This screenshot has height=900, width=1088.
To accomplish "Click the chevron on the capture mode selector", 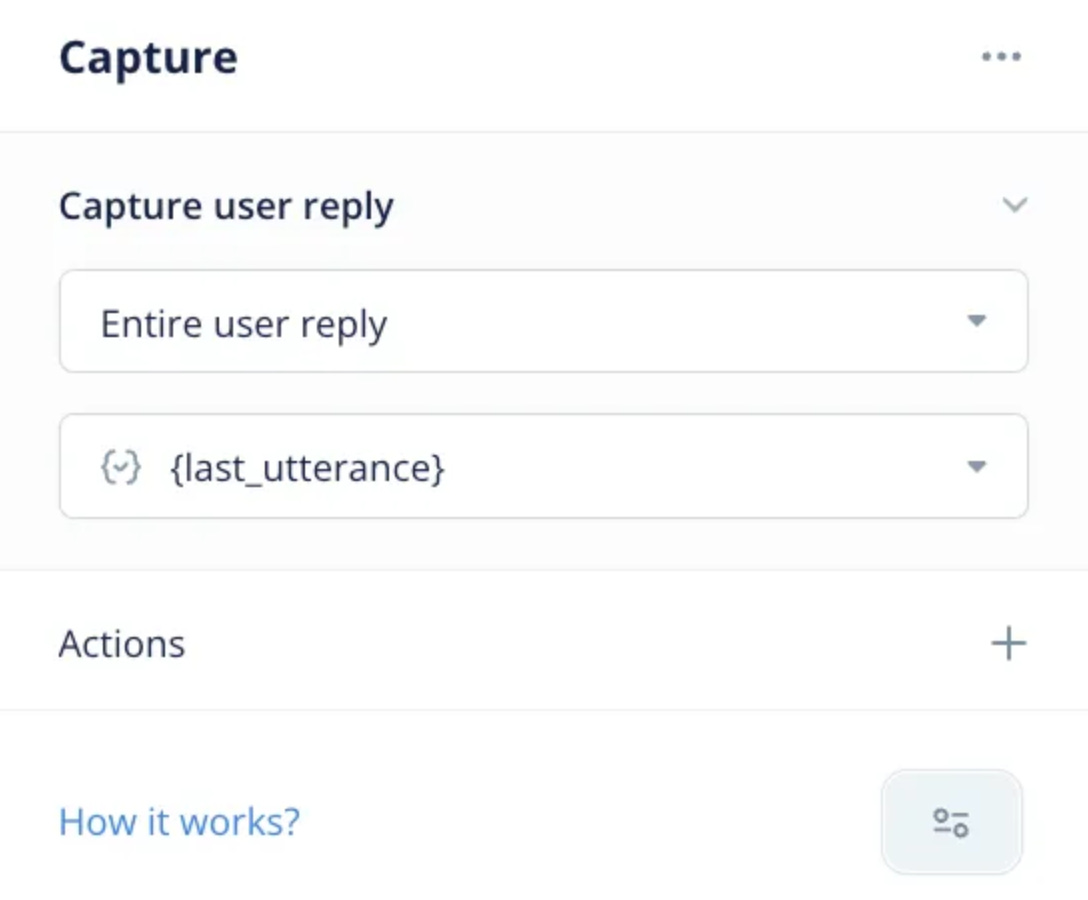I will pyautogui.click(x=978, y=322).
